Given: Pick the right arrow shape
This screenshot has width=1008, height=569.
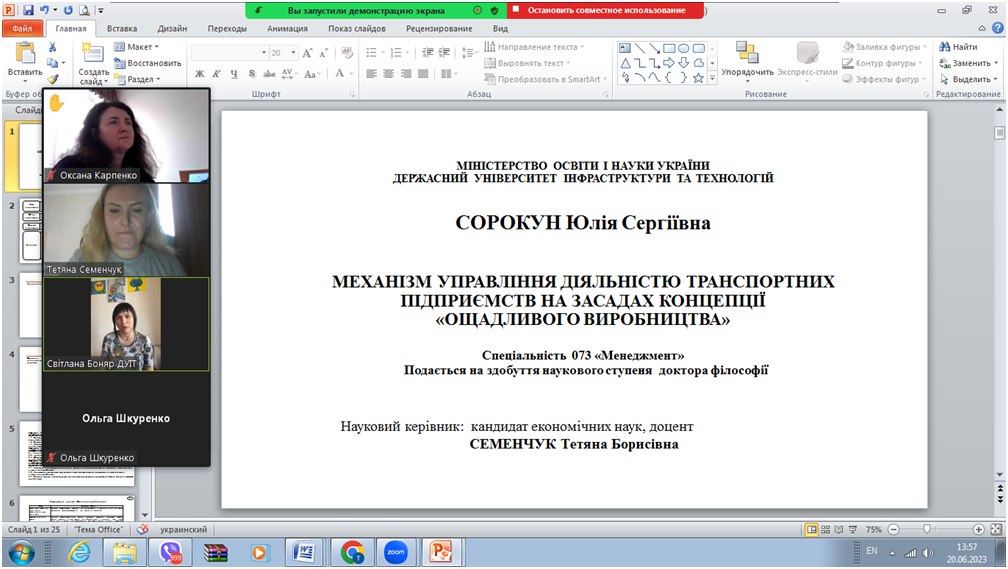Looking at the screenshot, I should (x=669, y=63).
